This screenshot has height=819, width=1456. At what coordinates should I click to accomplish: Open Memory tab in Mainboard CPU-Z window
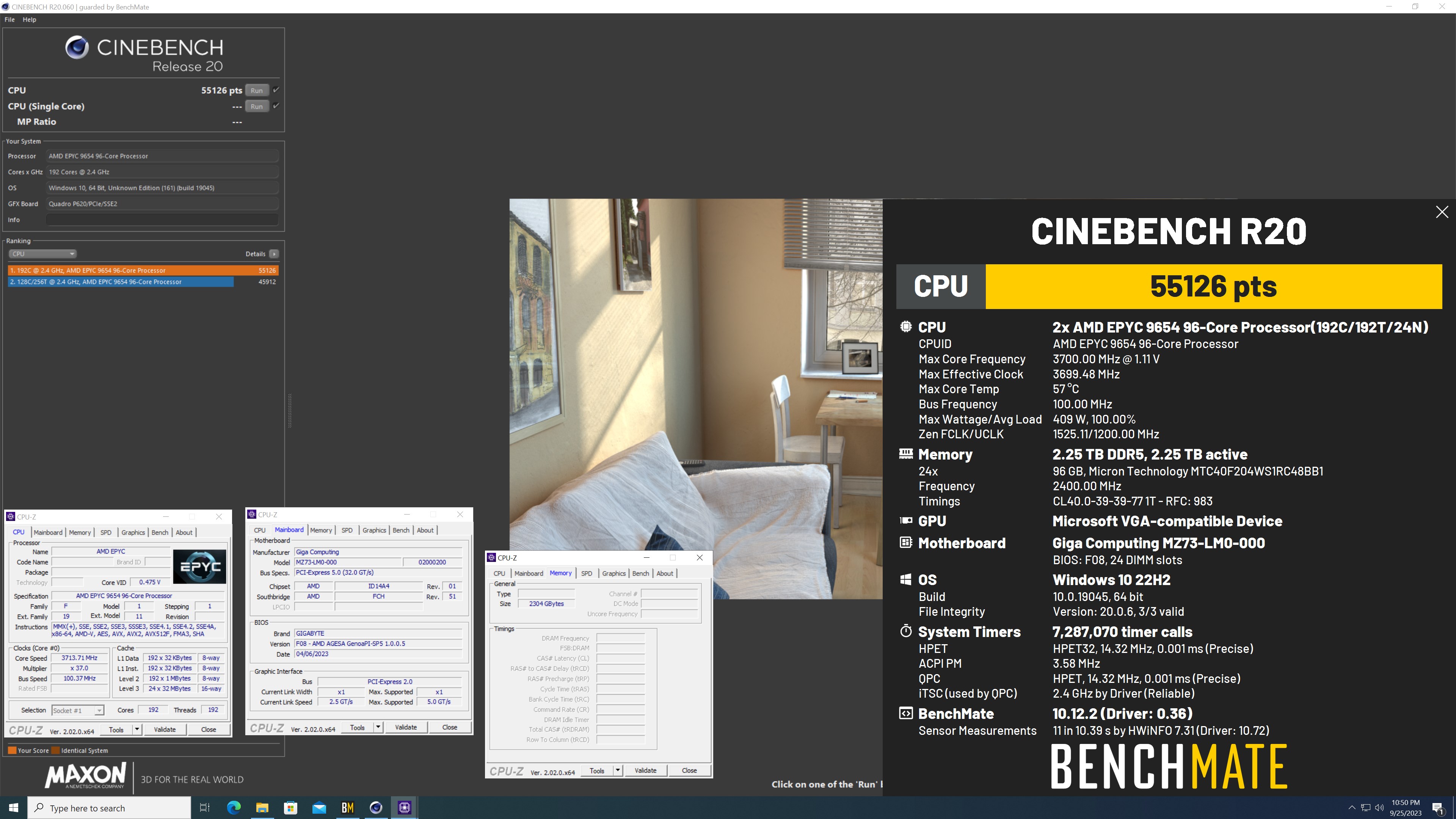321,530
